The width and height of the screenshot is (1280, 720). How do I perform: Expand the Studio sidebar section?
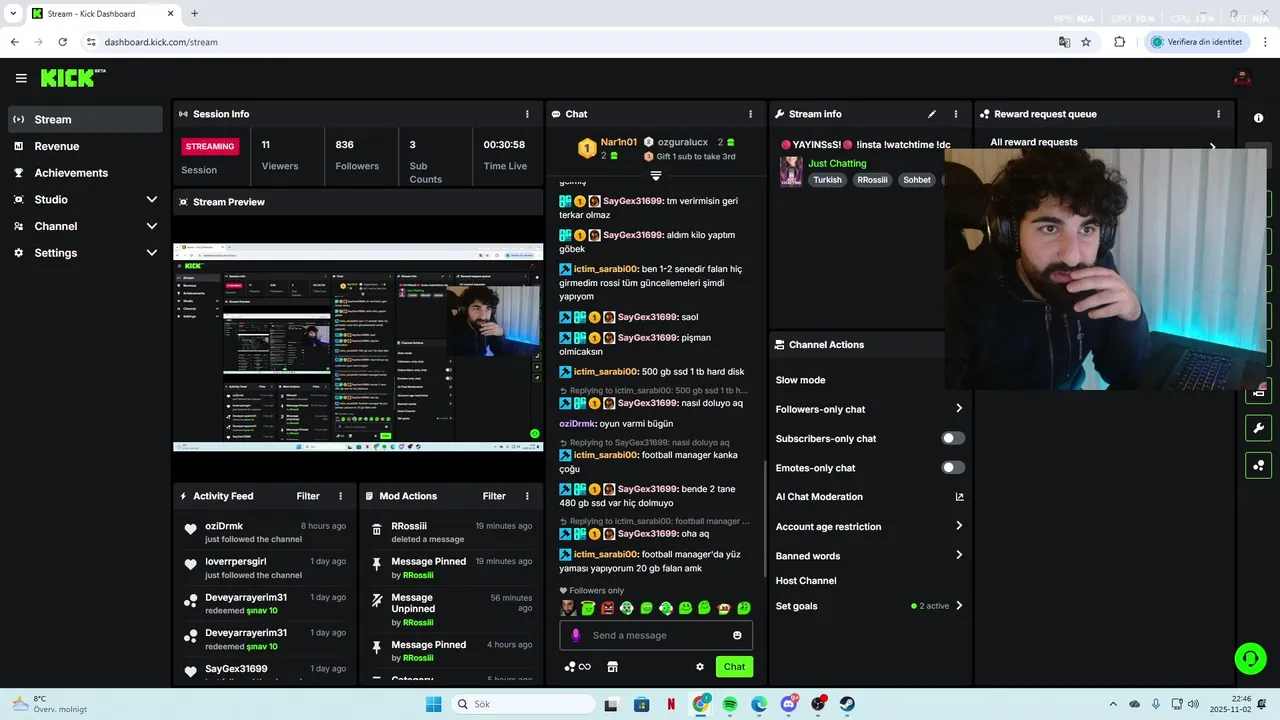pos(85,200)
